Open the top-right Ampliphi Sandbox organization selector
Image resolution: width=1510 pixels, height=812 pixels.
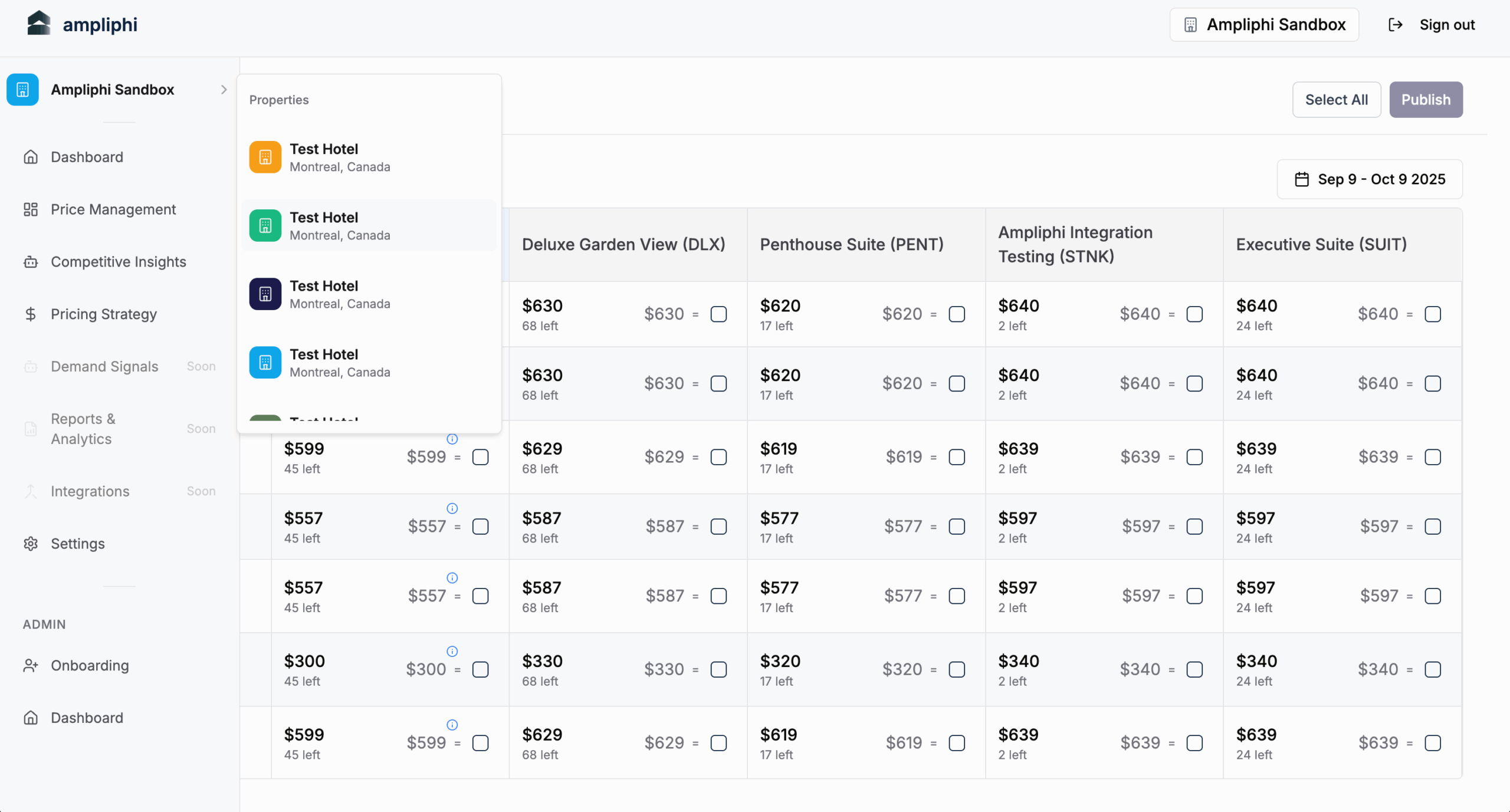point(1264,25)
